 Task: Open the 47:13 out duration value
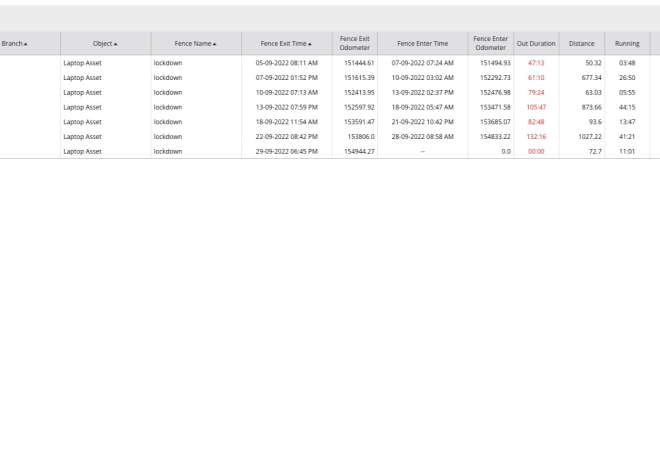coord(536,63)
